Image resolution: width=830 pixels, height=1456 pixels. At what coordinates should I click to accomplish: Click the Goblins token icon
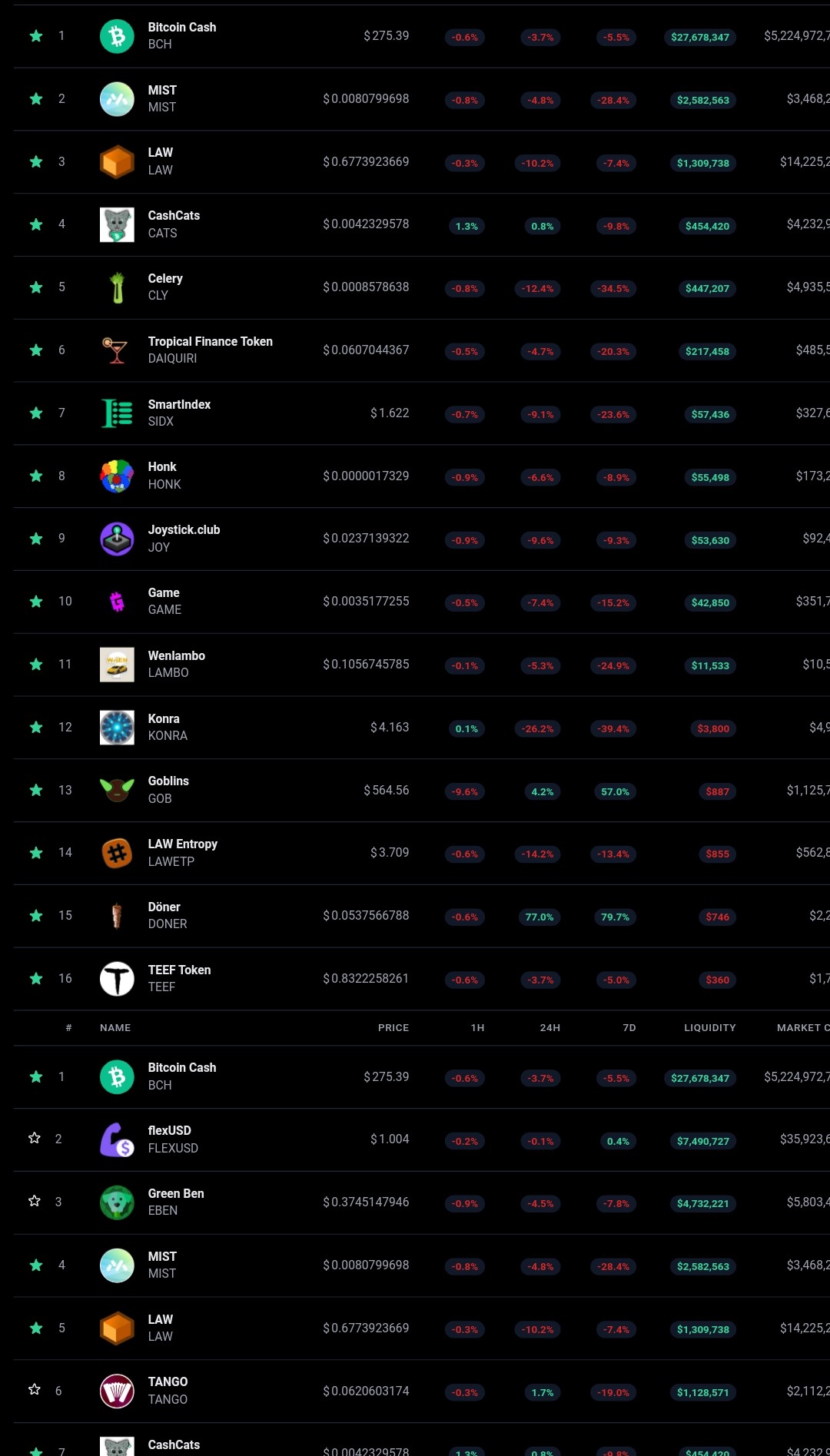pyautogui.click(x=117, y=790)
